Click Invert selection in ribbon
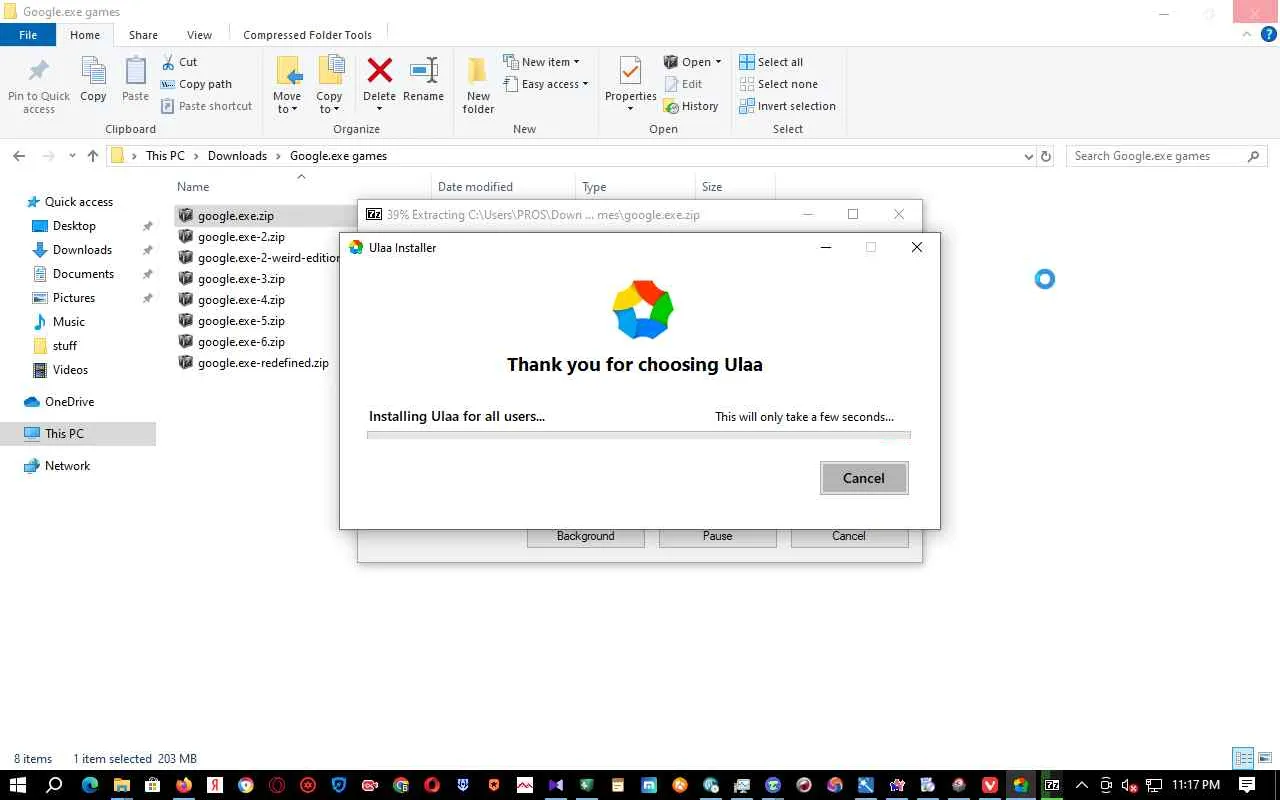This screenshot has width=1280, height=800. tap(787, 106)
